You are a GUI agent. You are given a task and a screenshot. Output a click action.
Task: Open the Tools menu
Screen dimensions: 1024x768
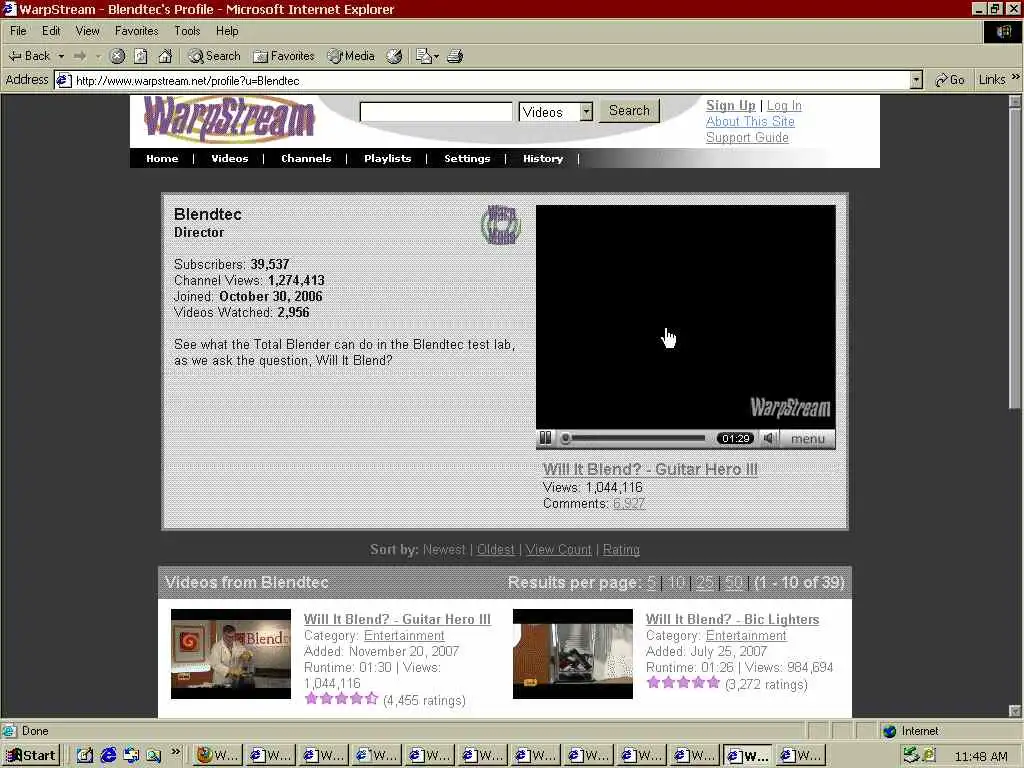click(x=187, y=31)
